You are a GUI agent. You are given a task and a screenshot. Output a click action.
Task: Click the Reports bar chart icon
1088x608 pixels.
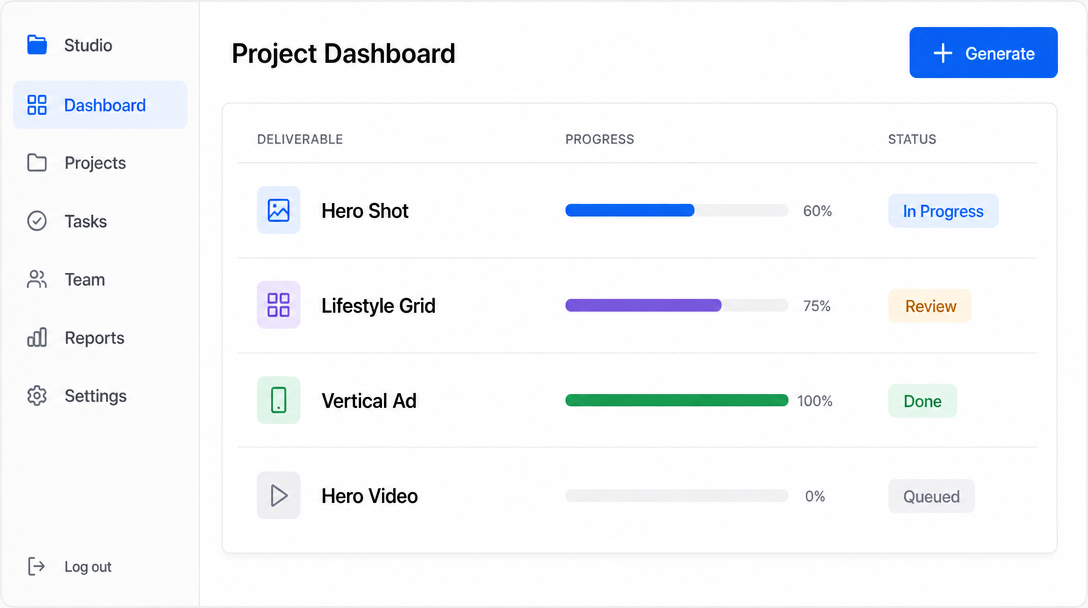pyautogui.click(x=37, y=337)
